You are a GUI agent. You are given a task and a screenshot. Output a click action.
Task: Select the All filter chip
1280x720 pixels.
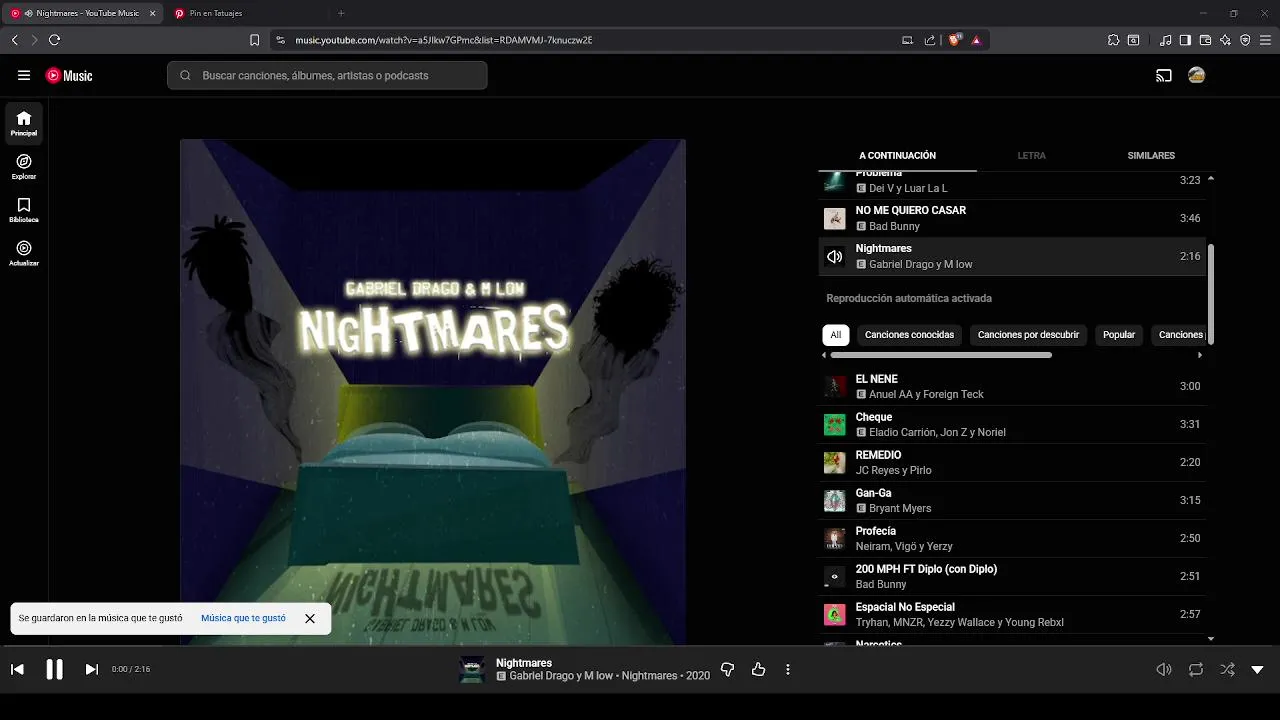click(x=836, y=335)
